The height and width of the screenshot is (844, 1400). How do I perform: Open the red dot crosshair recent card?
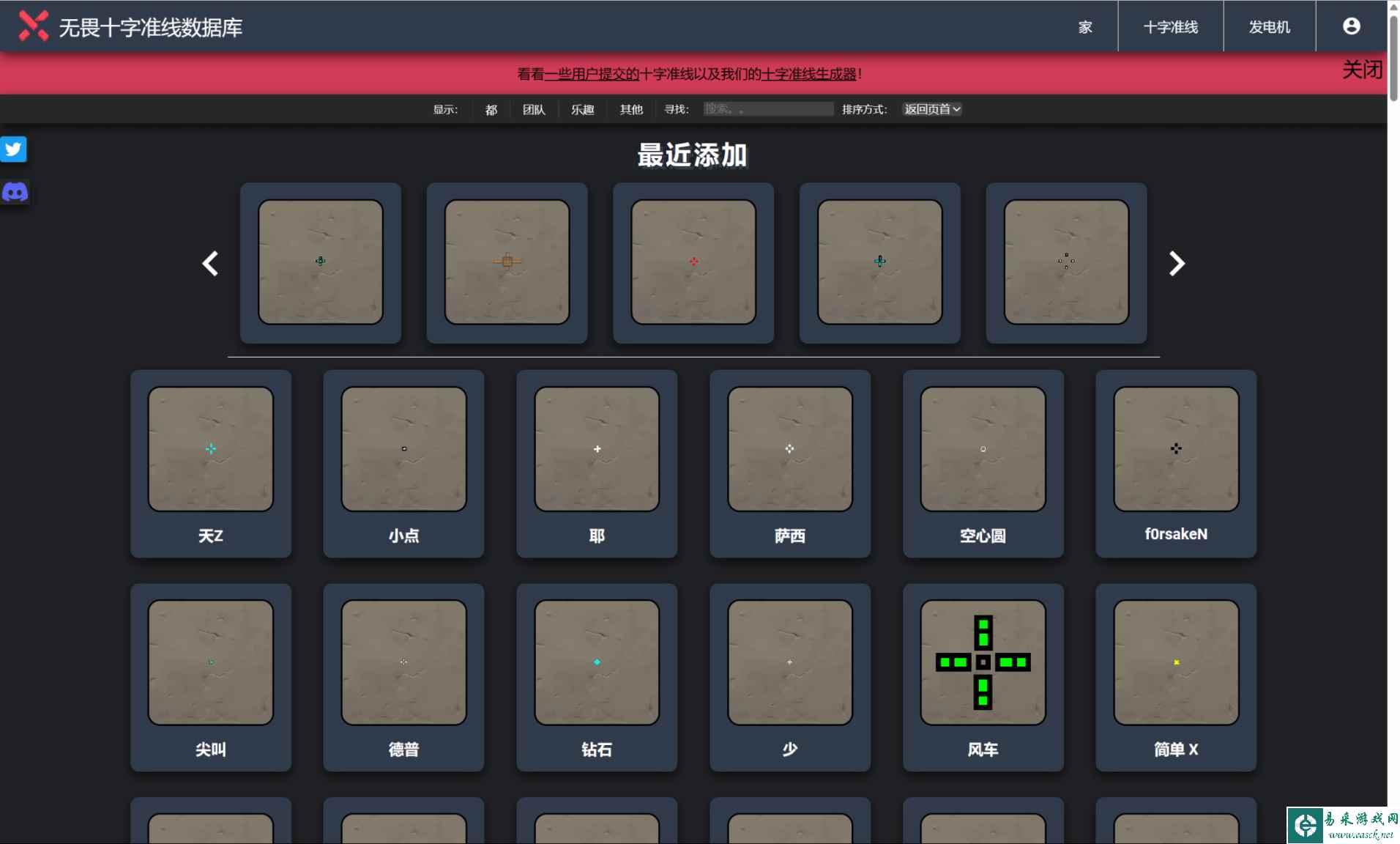[x=693, y=263]
